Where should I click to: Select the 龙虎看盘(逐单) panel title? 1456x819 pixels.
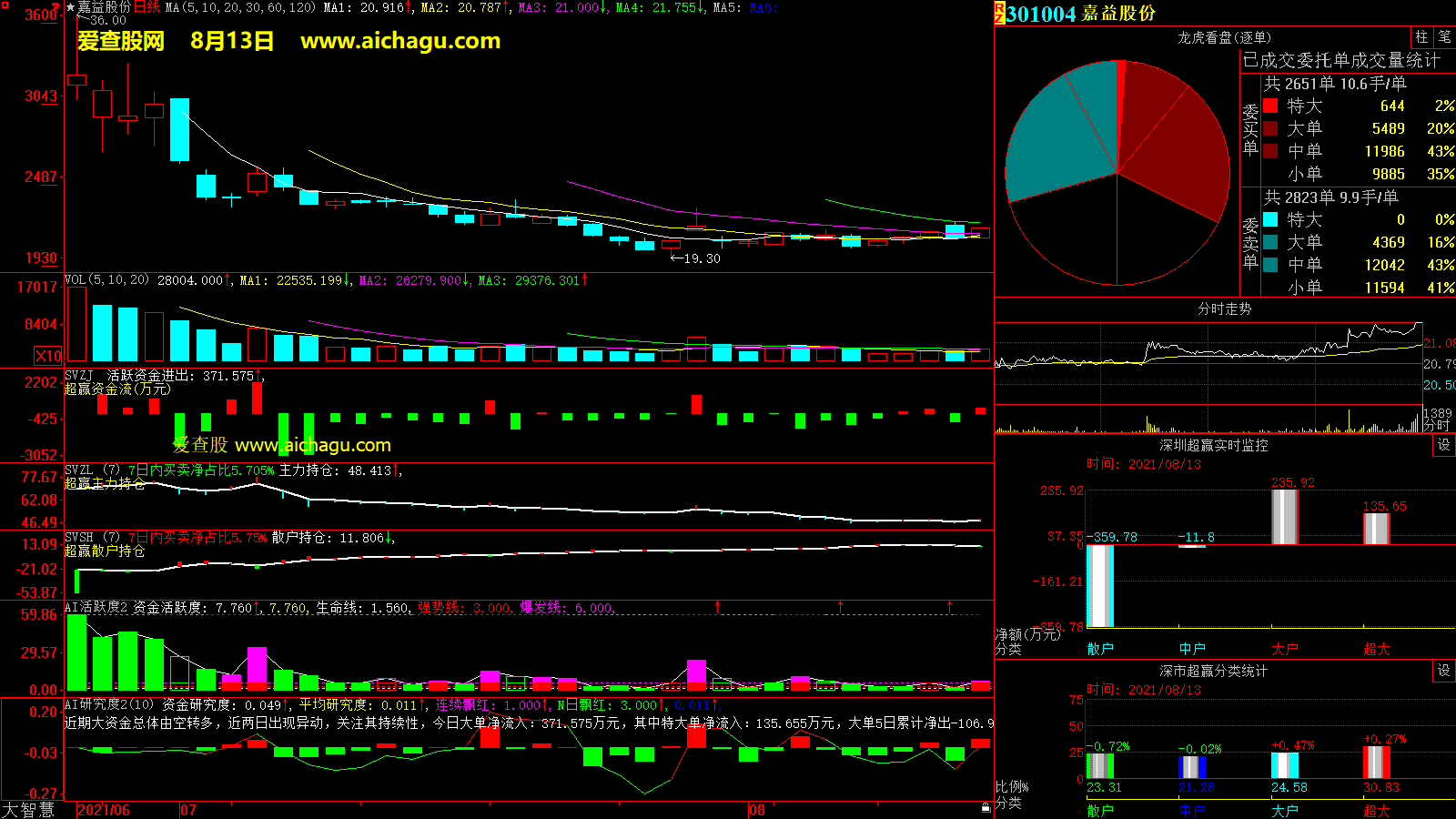pyautogui.click(x=1224, y=37)
